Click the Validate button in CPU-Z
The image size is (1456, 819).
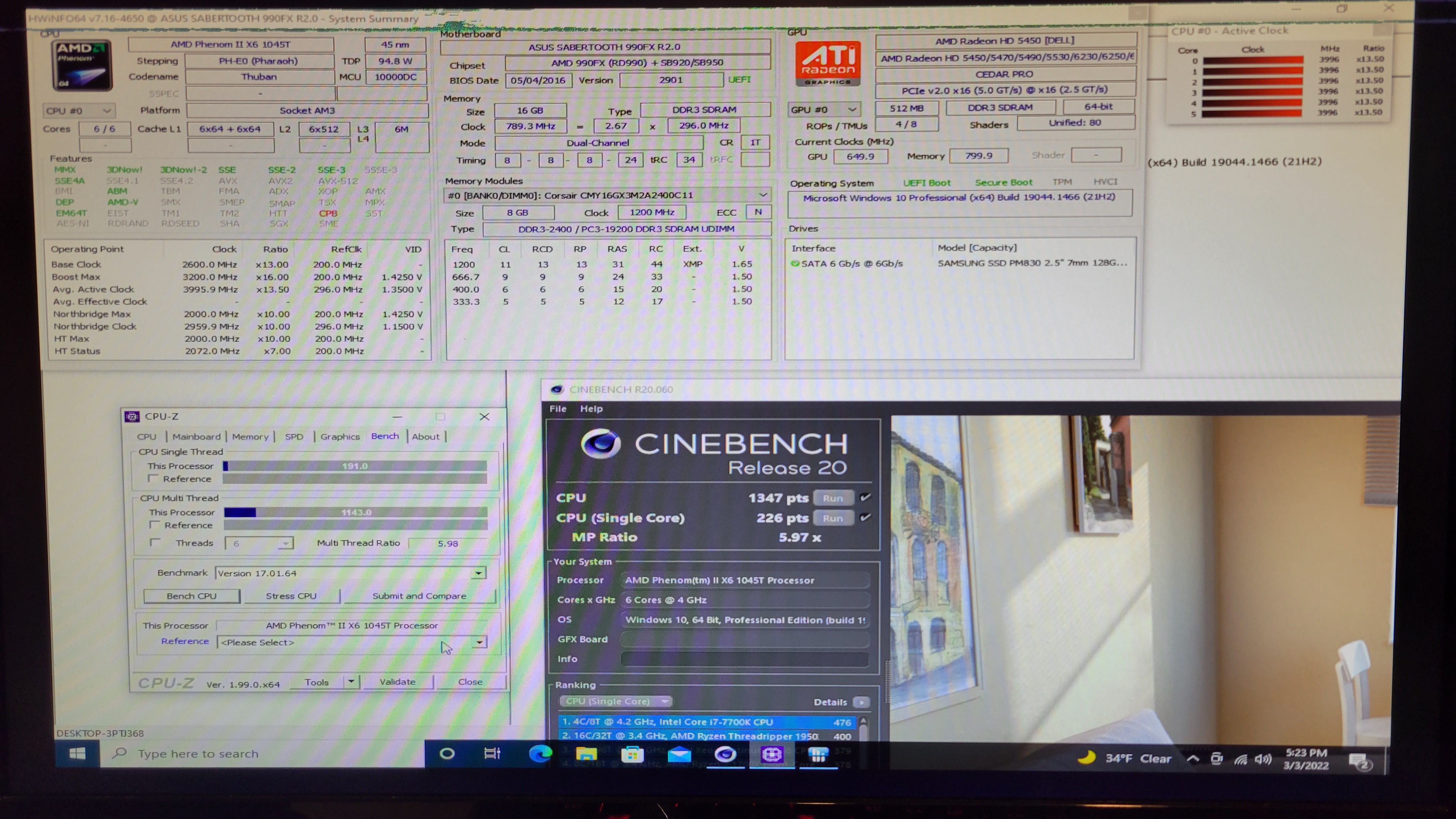pos(397,682)
